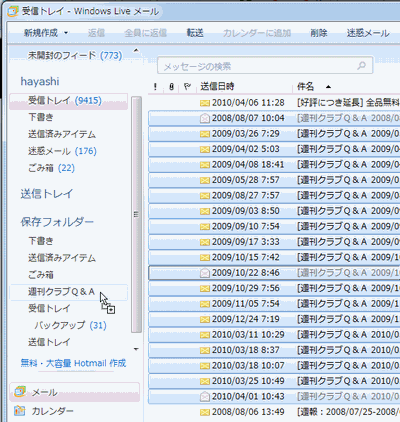Sort by flag column icon
Viewport: 400px width, 422px height.
click(187, 87)
